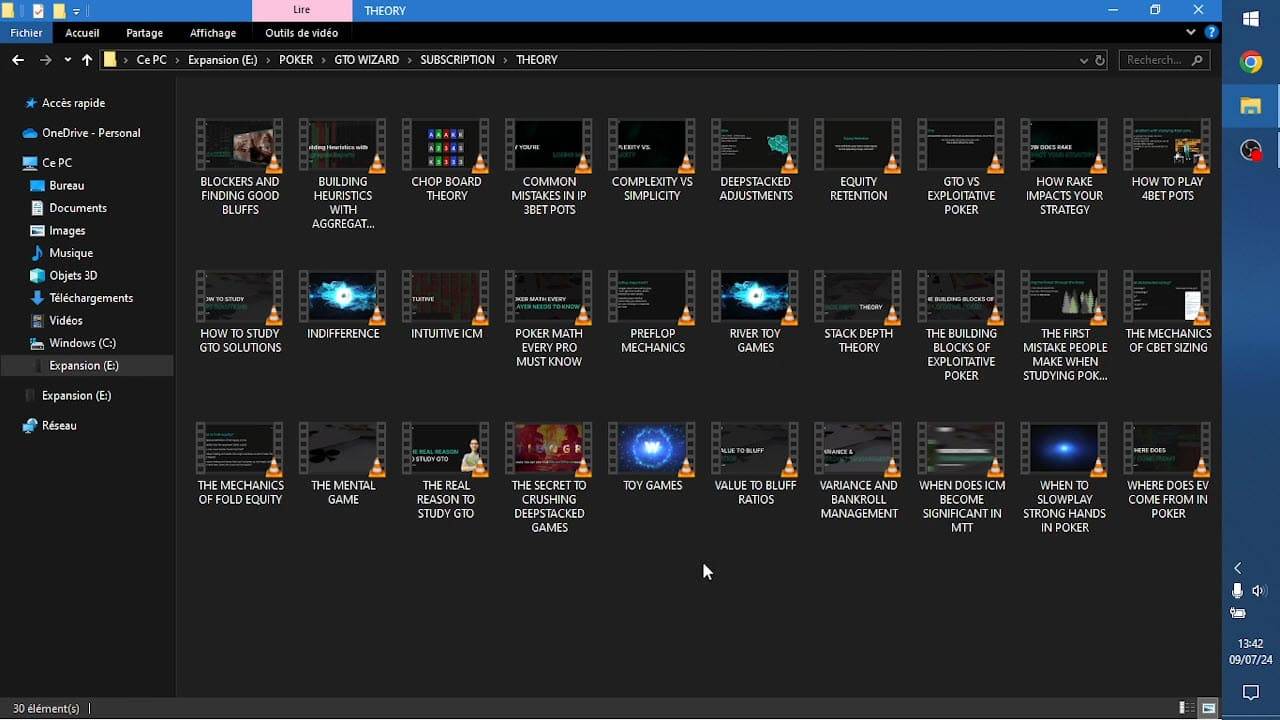Switch to large thumbnails view icon
Screen dimensions: 1280x720
point(1208,708)
